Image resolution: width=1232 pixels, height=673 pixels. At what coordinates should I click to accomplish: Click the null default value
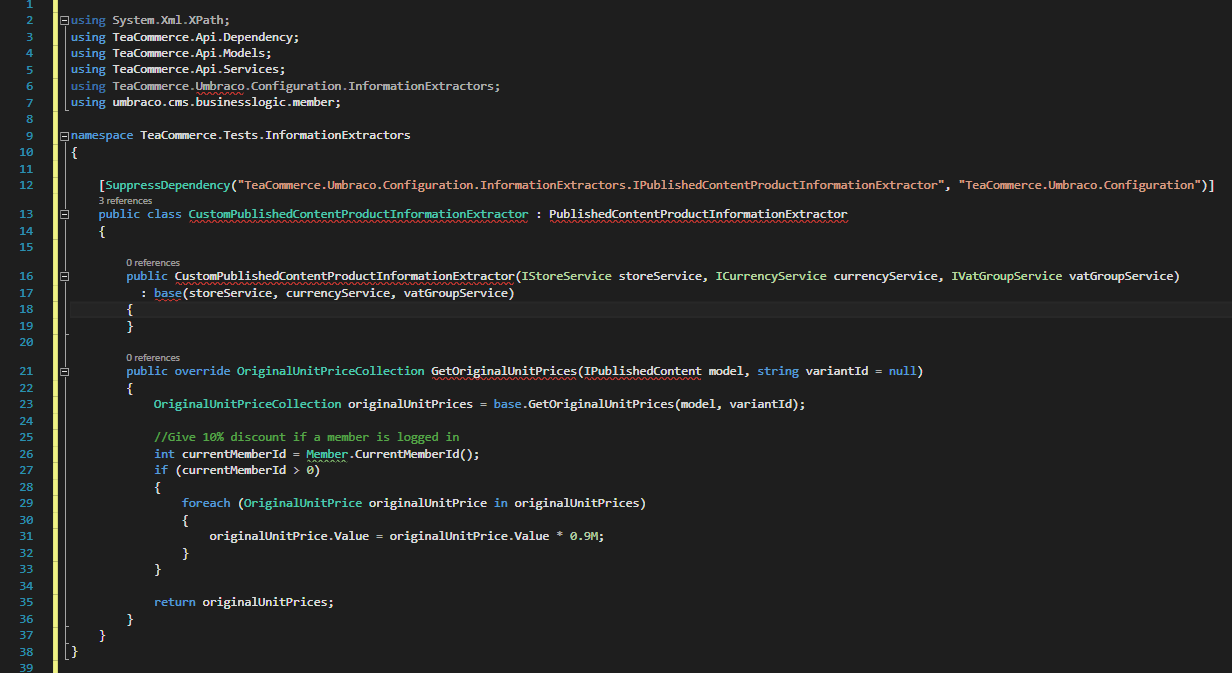tap(902, 372)
